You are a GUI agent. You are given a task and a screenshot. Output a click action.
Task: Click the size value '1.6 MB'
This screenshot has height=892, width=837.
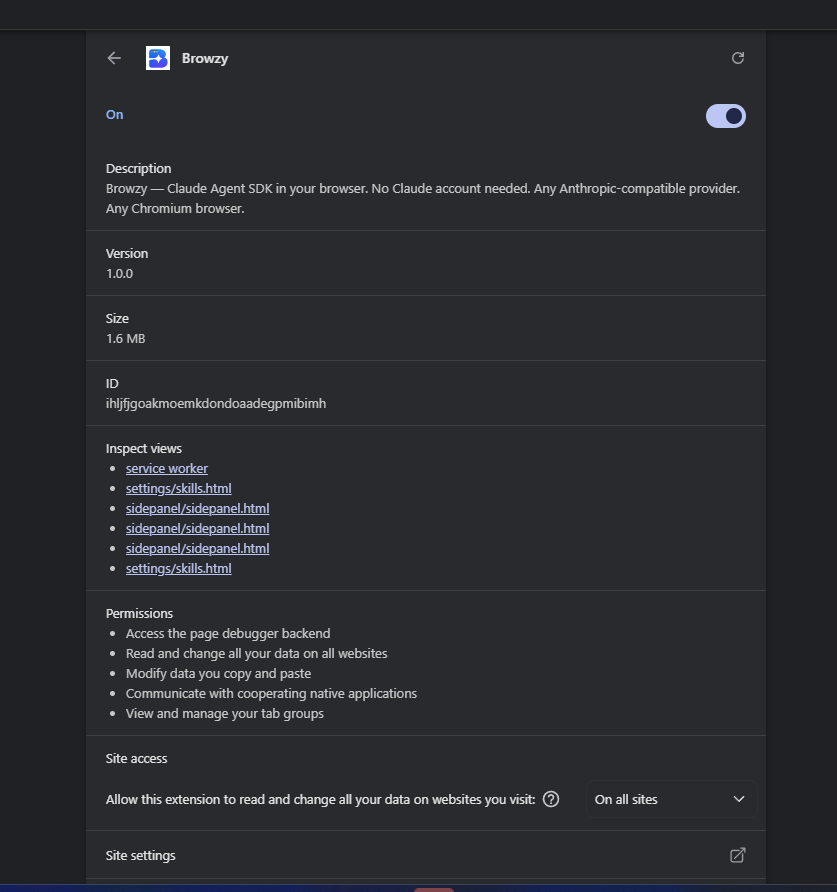(126, 338)
